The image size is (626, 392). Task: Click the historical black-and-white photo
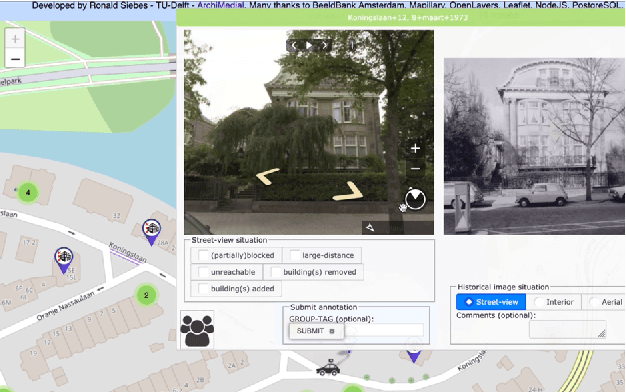[x=534, y=146]
